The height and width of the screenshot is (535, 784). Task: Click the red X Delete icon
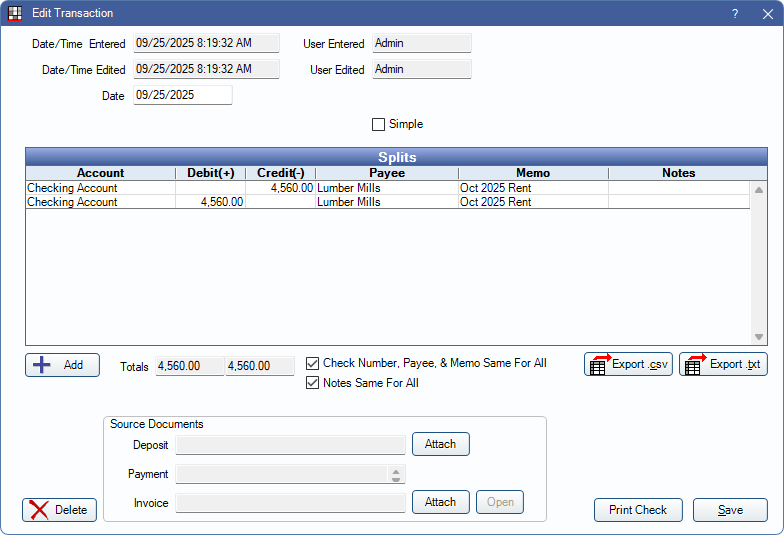[x=40, y=510]
